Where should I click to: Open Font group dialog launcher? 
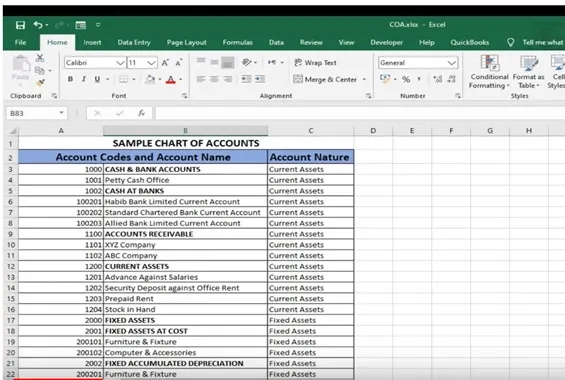[x=184, y=96]
